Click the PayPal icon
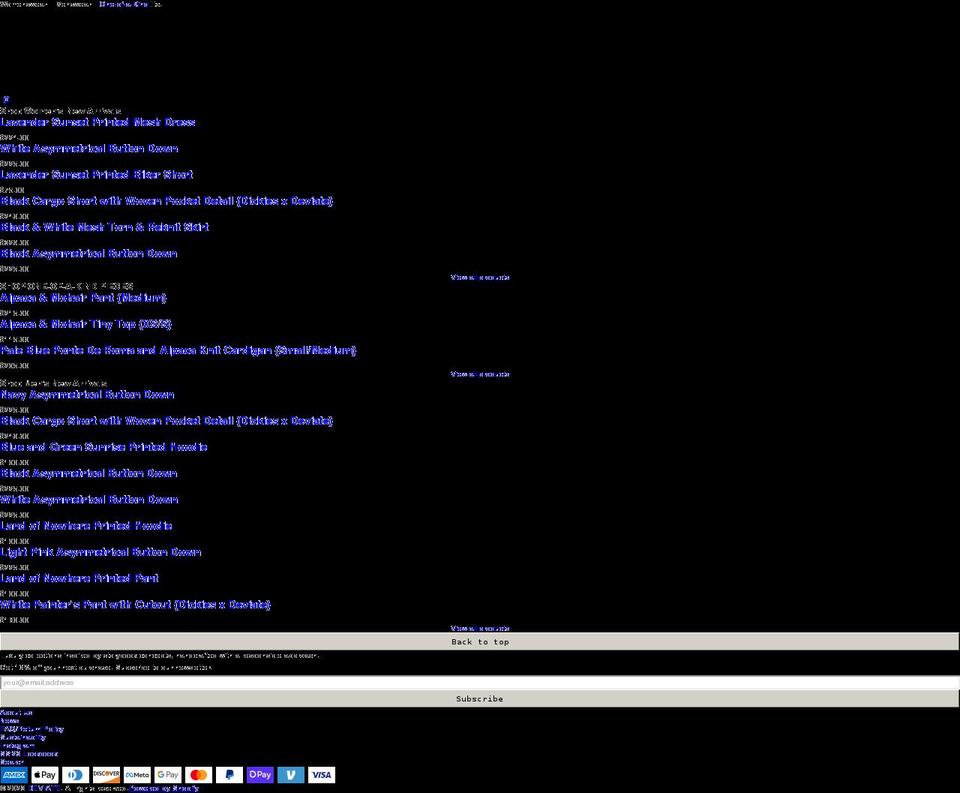 [x=229, y=775]
